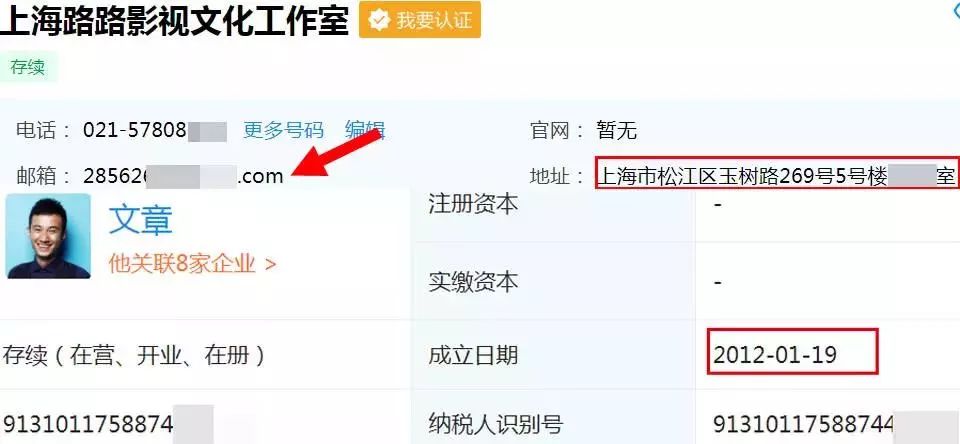Viewport: 960px width, 444px height.
Task: Click the red arrow pointing at email
Action: pyautogui.click(x=338, y=154)
